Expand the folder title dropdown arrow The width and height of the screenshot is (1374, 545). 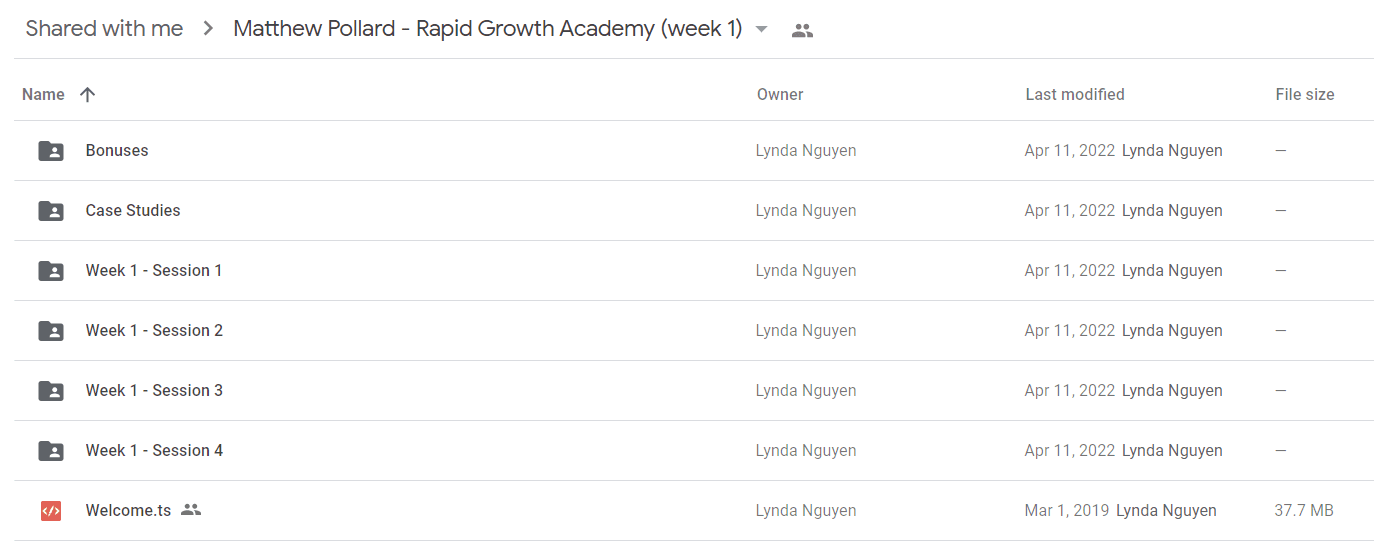click(x=762, y=29)
